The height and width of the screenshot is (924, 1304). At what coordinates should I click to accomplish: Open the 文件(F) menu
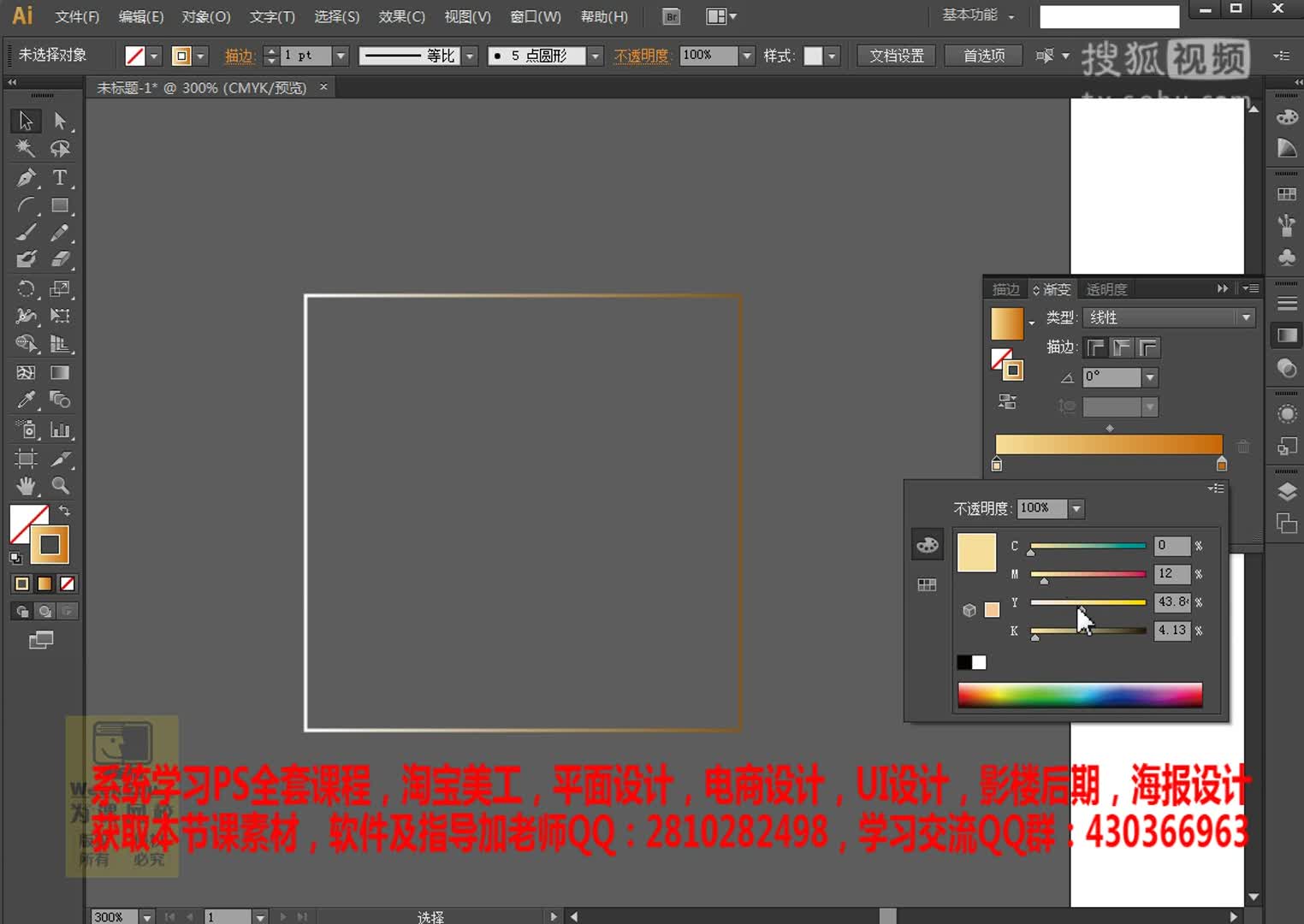click(x=77, y=16)
